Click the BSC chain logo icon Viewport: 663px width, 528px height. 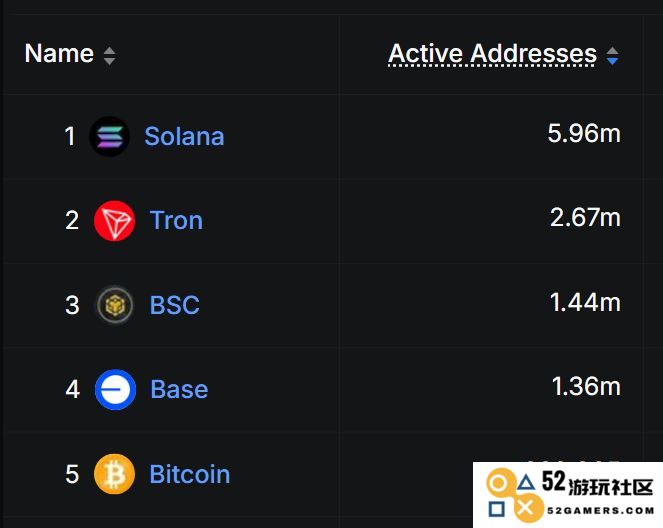click(115, 305)
